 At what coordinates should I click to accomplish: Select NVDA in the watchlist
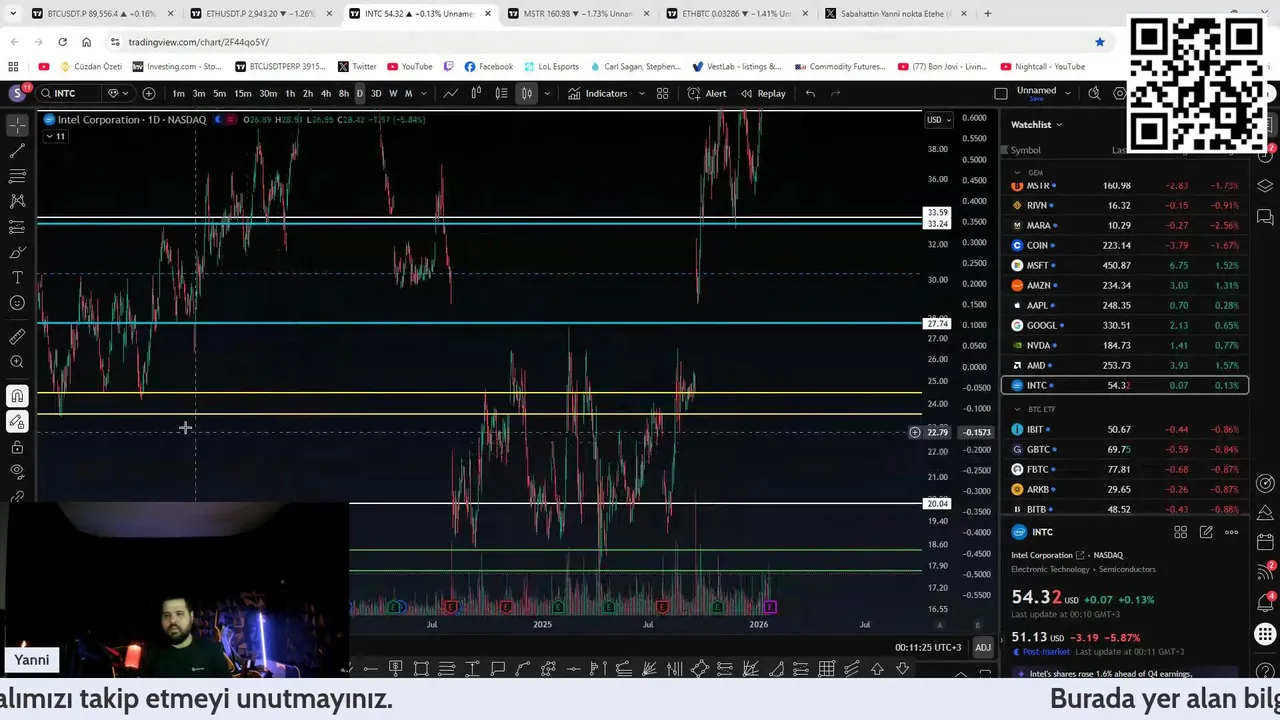click(x=1125, y=345)
